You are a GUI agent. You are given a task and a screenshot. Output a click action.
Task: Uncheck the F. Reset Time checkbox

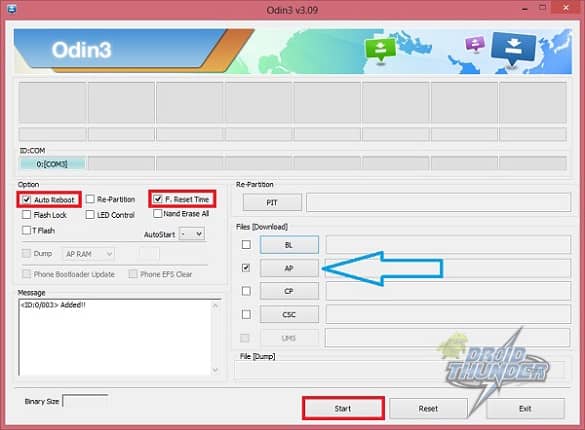[x=158, y=199]
